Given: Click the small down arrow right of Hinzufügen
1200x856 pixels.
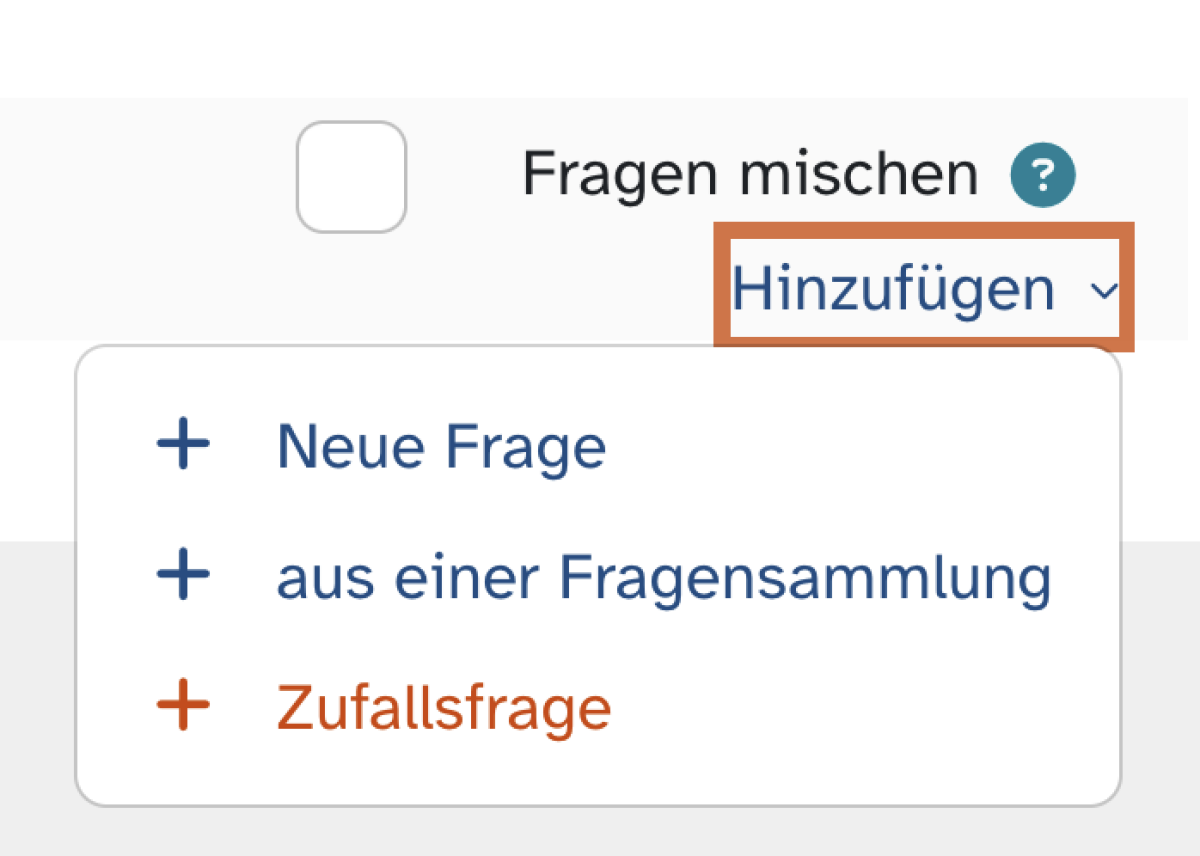Looking at the screenshot, I should point(1104,291).
